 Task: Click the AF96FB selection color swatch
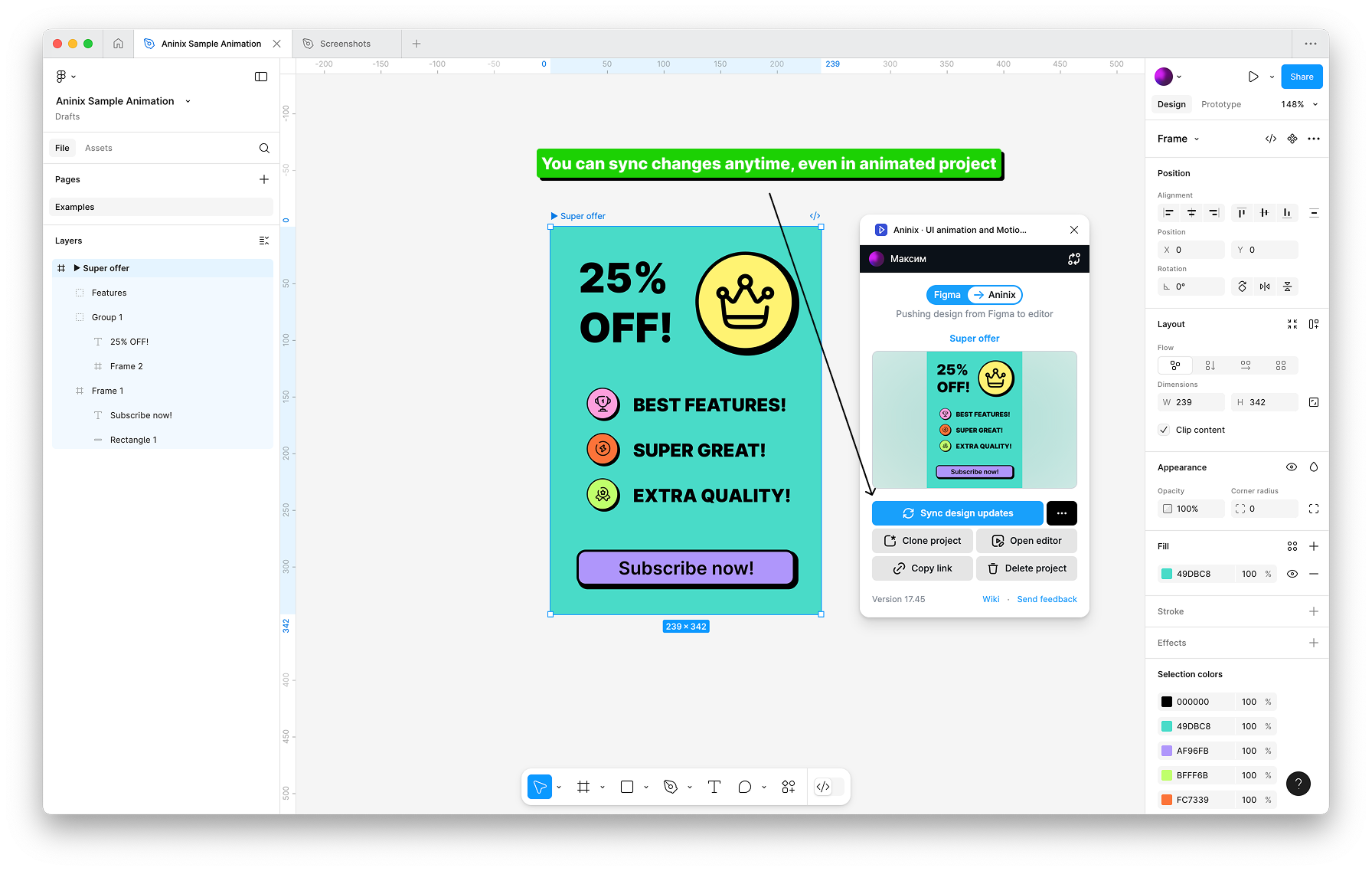[1167, 751]
